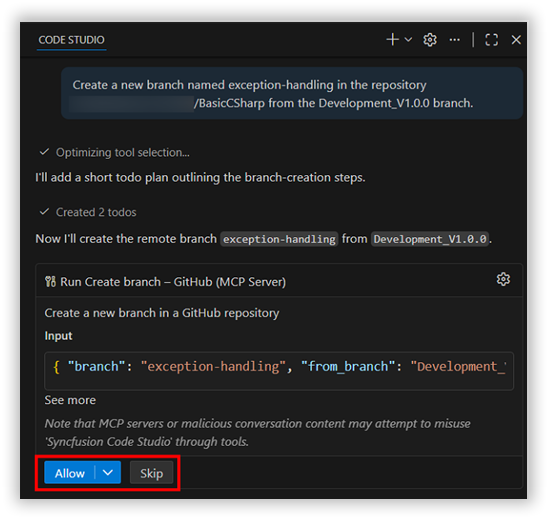Screen dimensions: 549x519
Task: Maximize the Code Studio panel
Action: (x=492, y=40)
